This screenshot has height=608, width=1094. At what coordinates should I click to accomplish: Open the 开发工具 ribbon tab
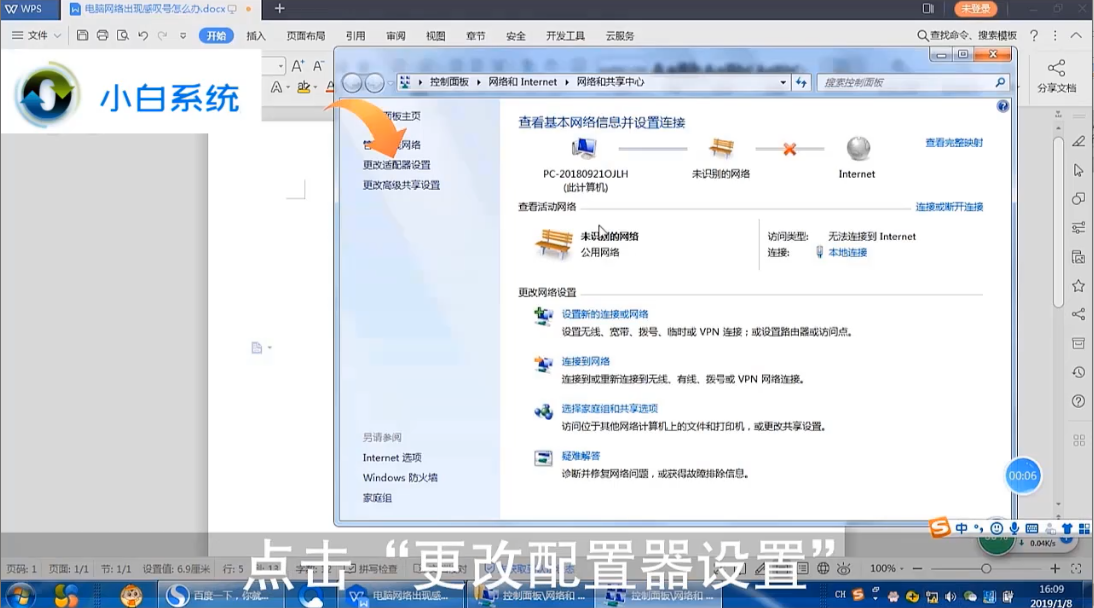pyautogui.click(x=565, y=36)
